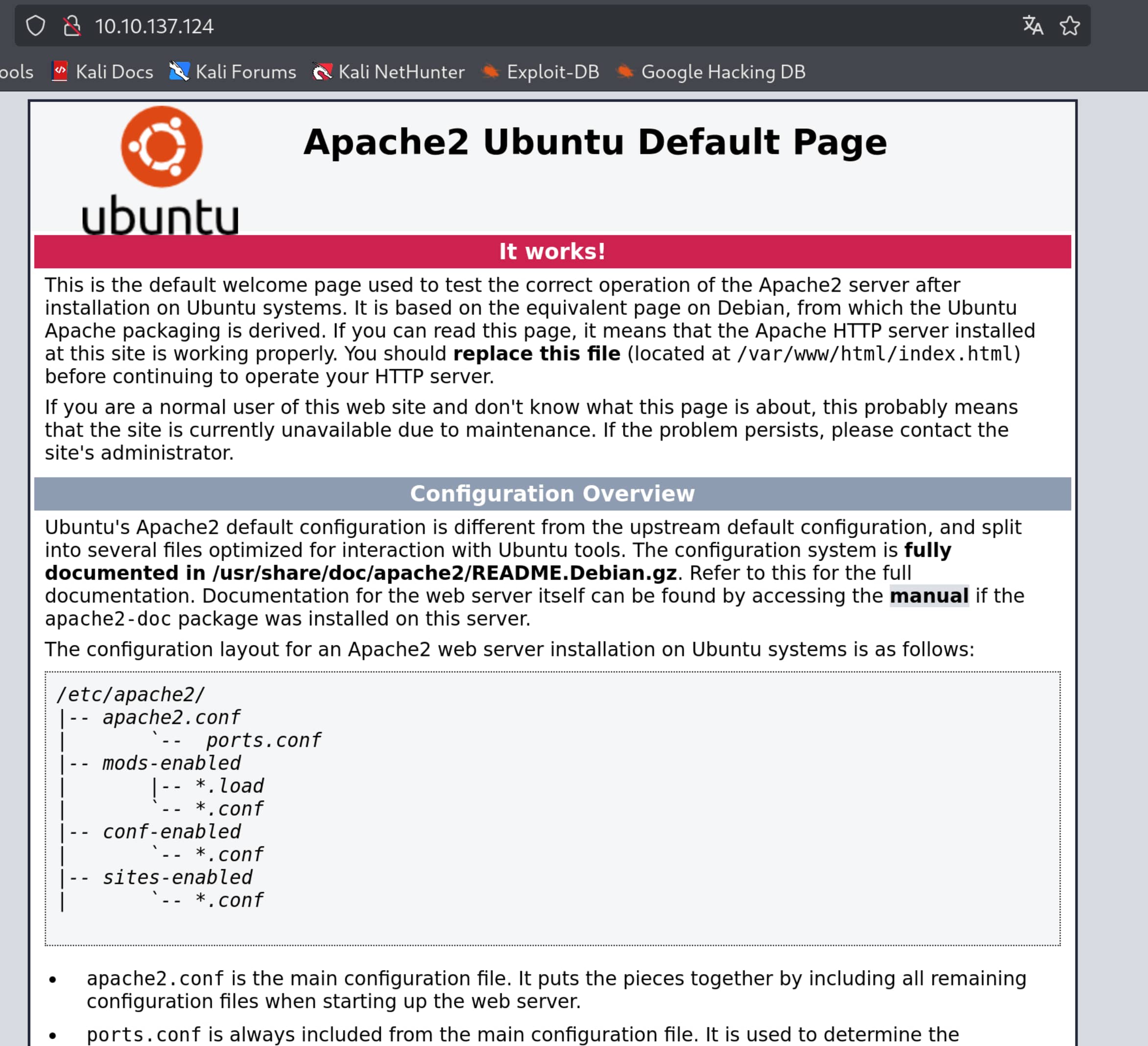
Task: Open the Kali Forums bookmark
Action: tap(245, 72)
